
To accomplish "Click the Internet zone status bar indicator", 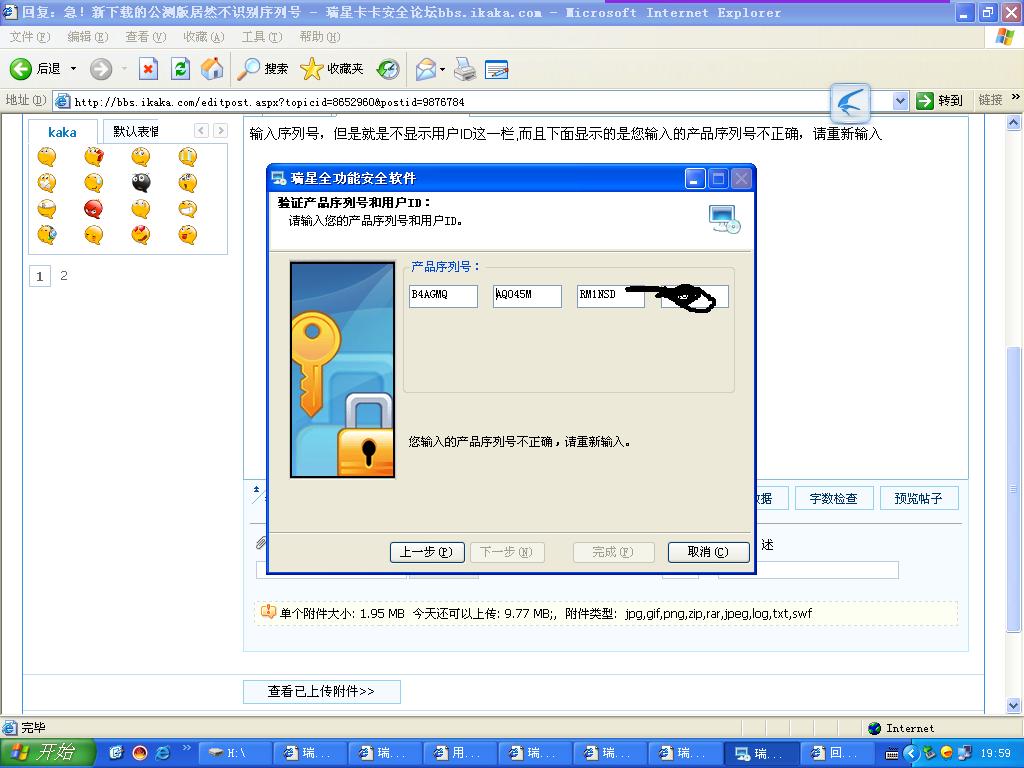I will tap(901, 728).
